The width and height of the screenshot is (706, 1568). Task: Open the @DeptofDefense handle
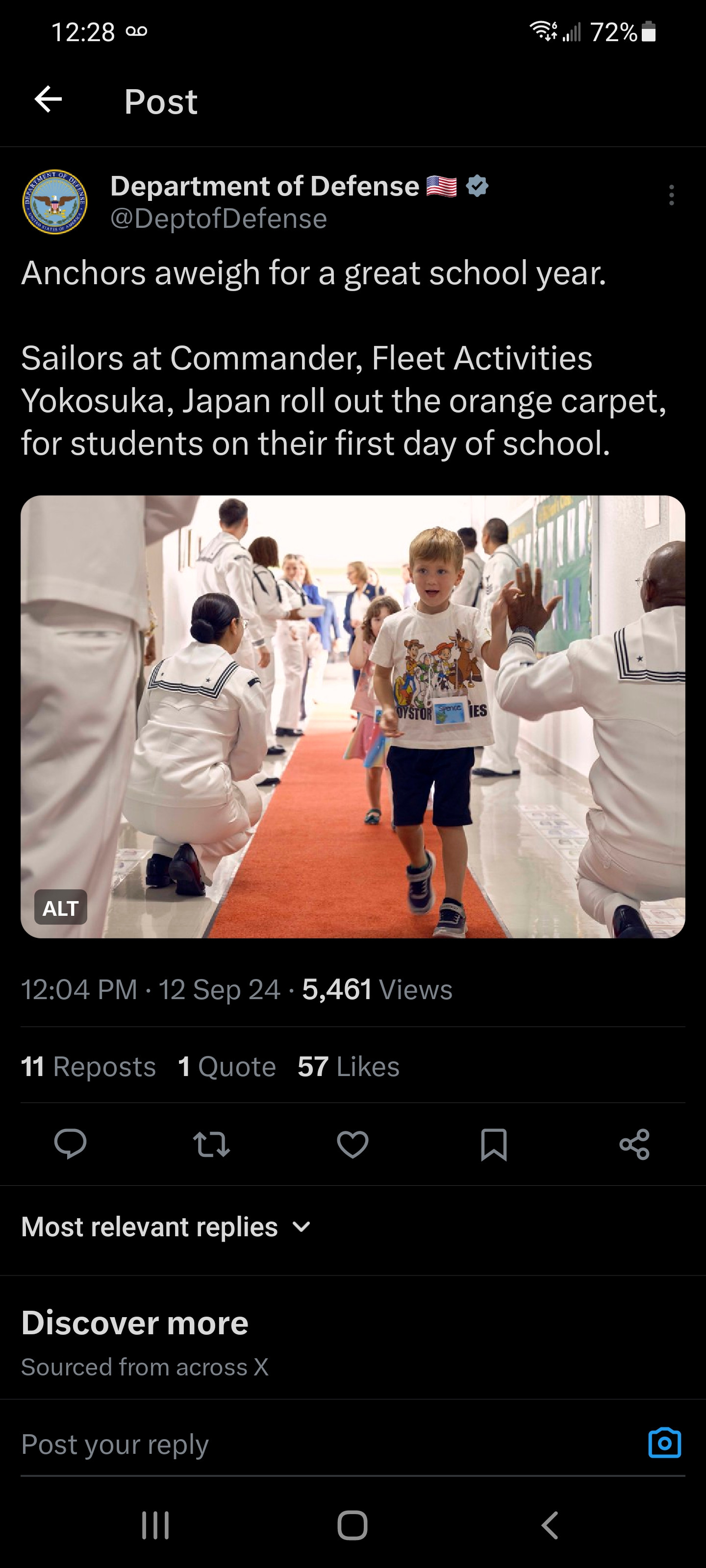click(x=219, y=219)
